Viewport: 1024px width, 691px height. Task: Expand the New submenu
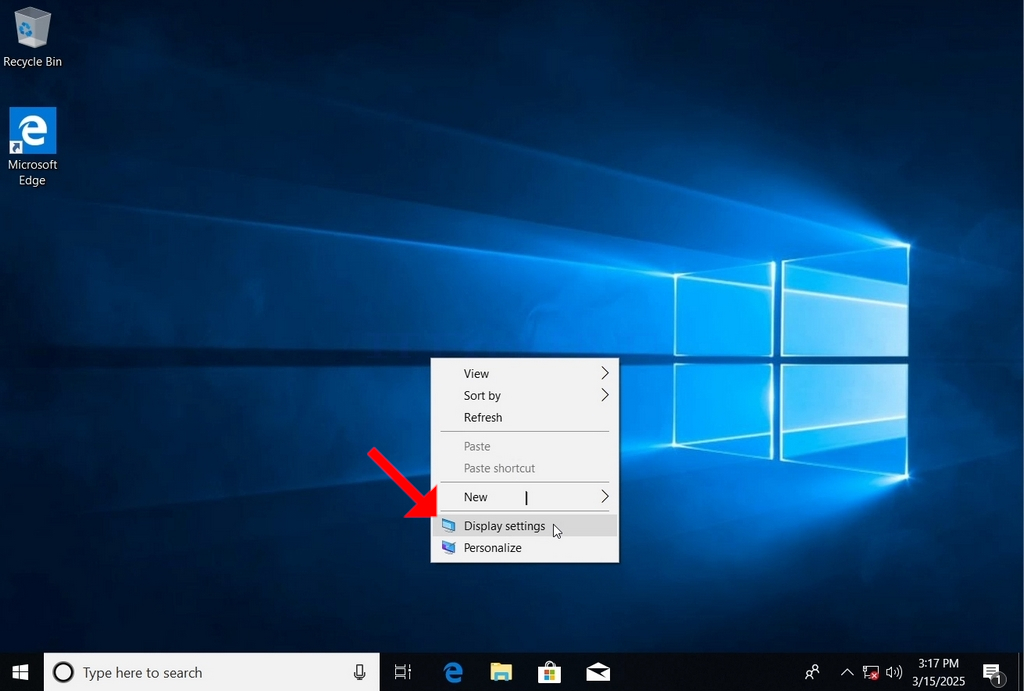(525, 497)
